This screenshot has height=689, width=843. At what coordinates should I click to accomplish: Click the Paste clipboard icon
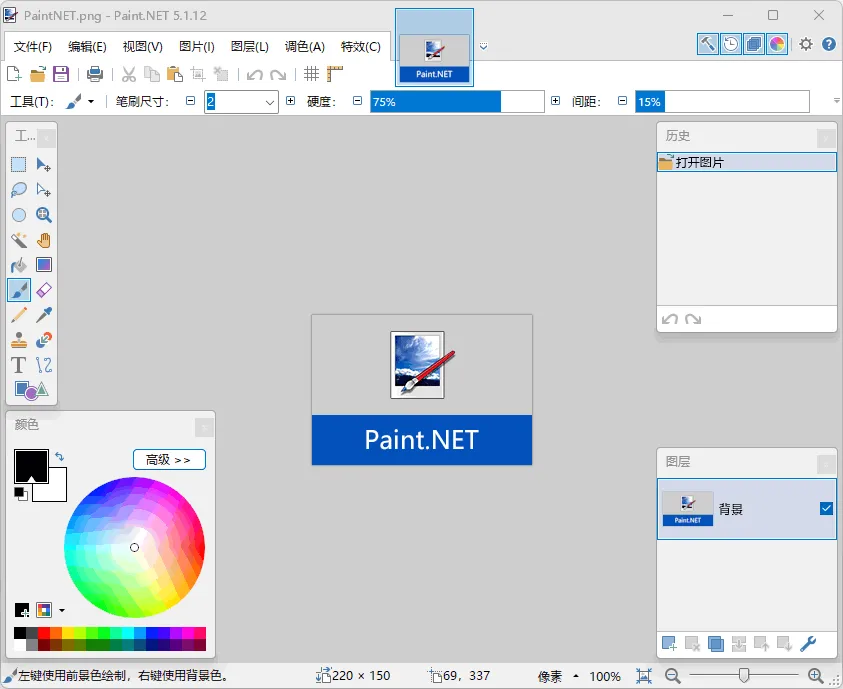175,74
